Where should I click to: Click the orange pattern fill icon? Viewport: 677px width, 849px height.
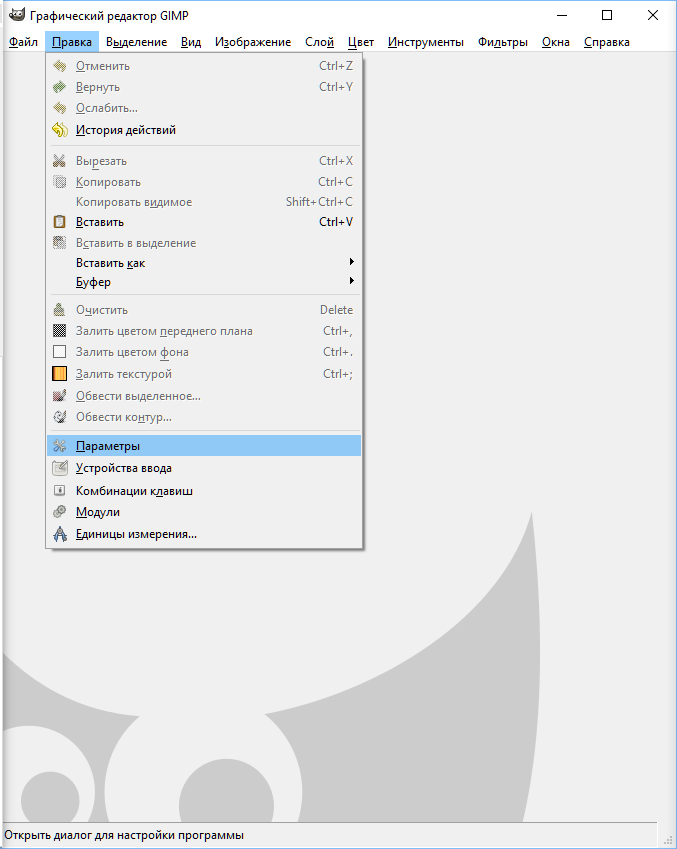pos(60,374)
